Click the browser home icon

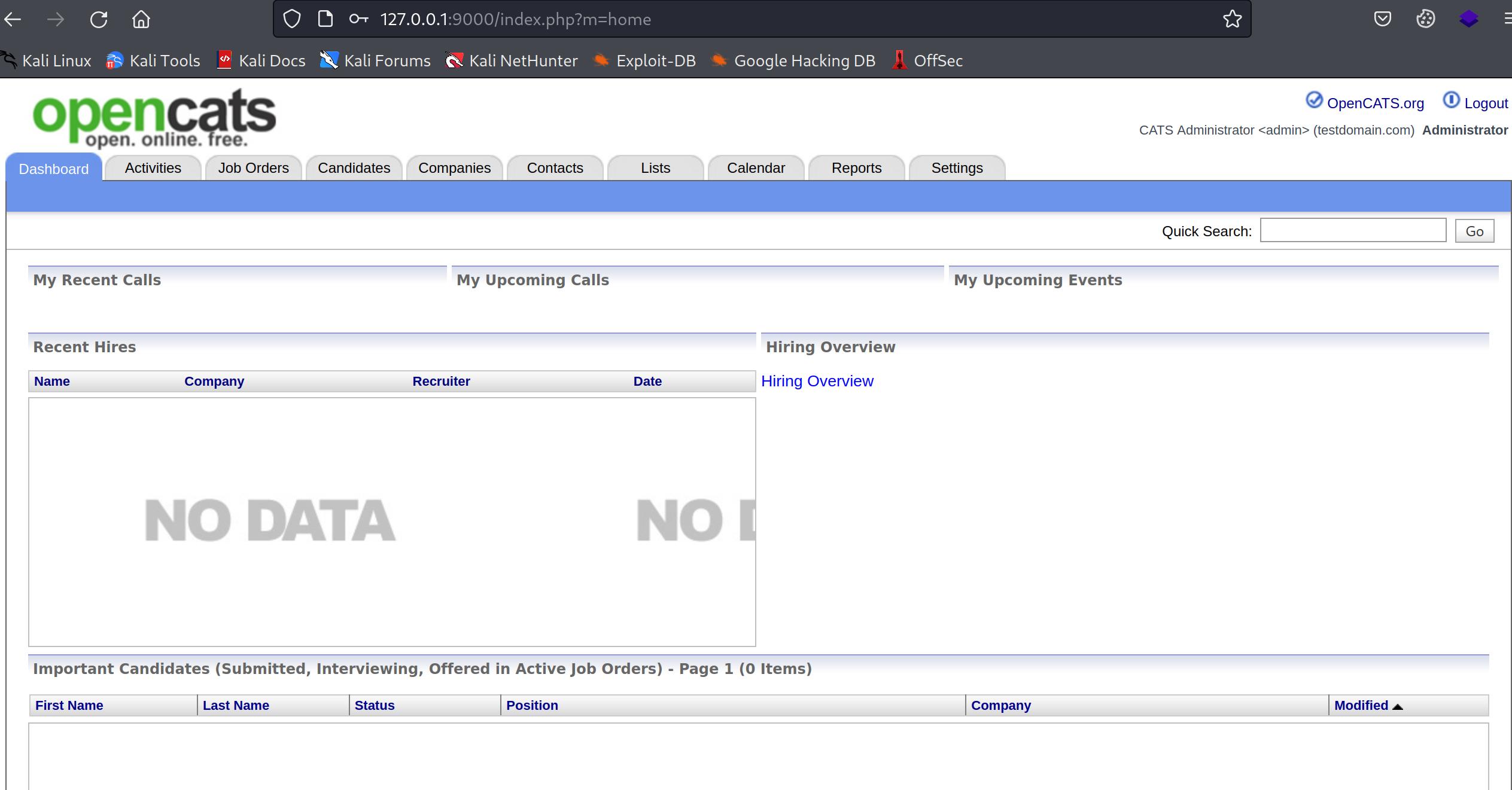[141, 20]
